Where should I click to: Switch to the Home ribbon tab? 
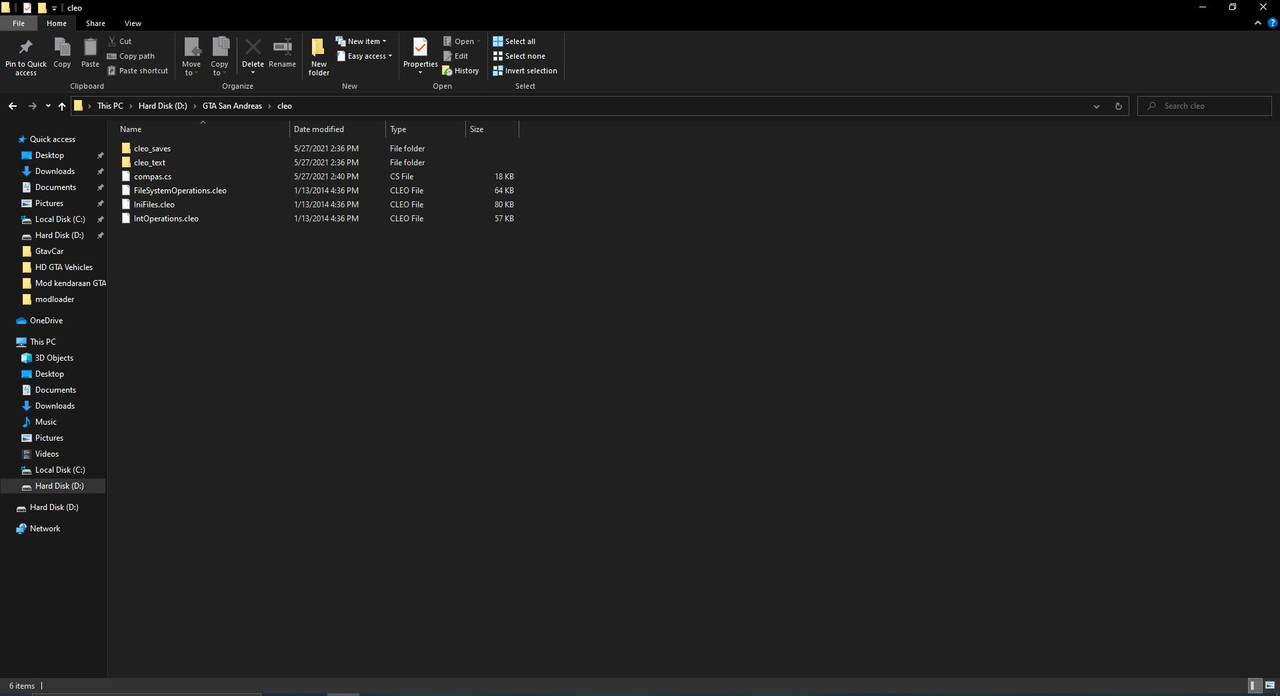coord(57,23)
